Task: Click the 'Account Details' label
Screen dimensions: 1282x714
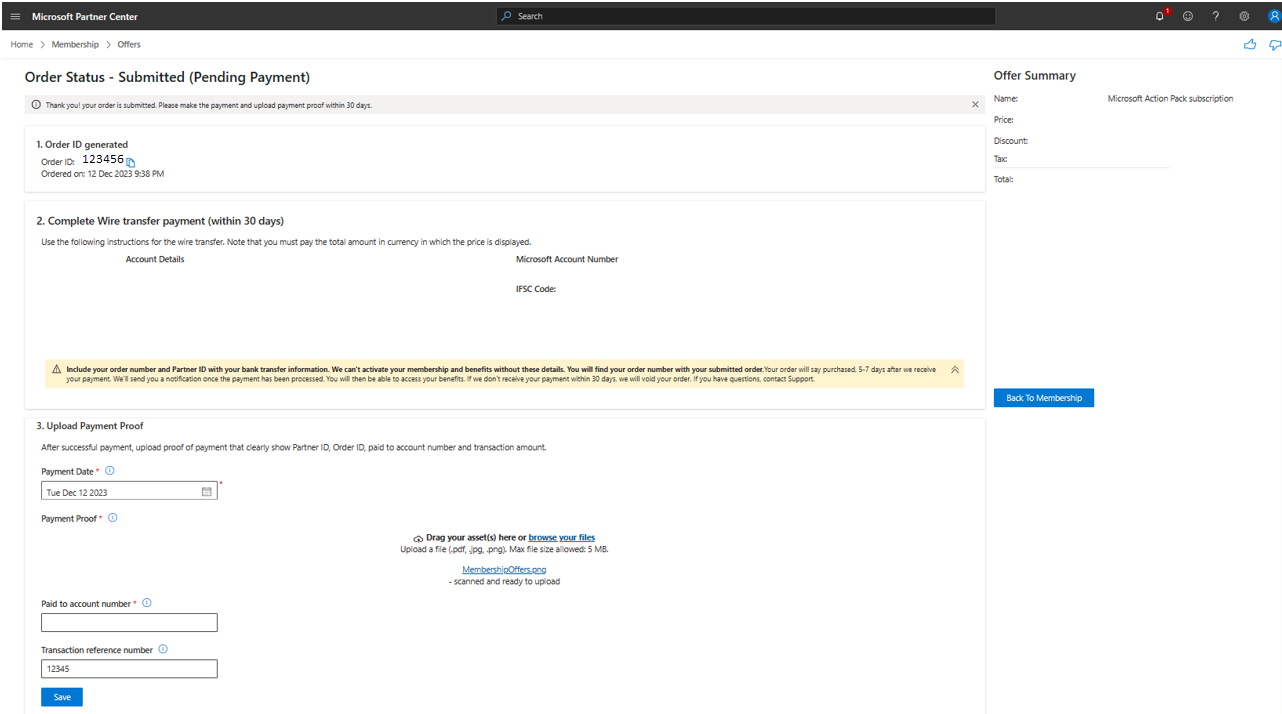Action: click(x=155, y=259)
